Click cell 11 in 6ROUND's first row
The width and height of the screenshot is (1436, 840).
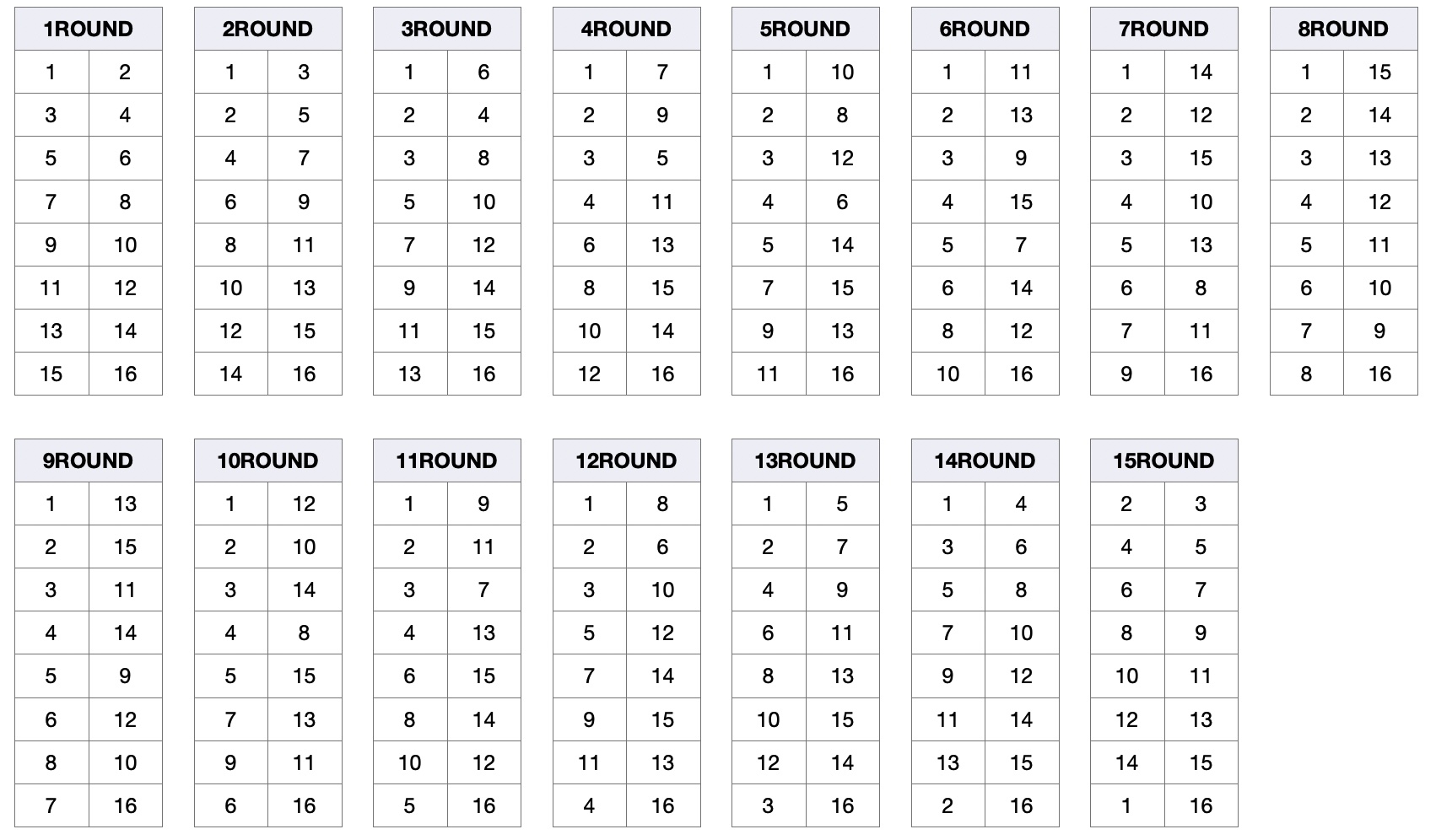click(1022, 72)
